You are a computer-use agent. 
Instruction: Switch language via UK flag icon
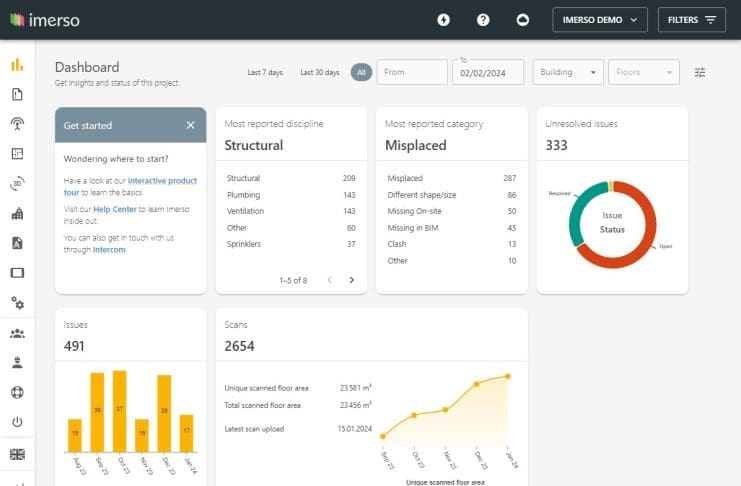point(17,454)
